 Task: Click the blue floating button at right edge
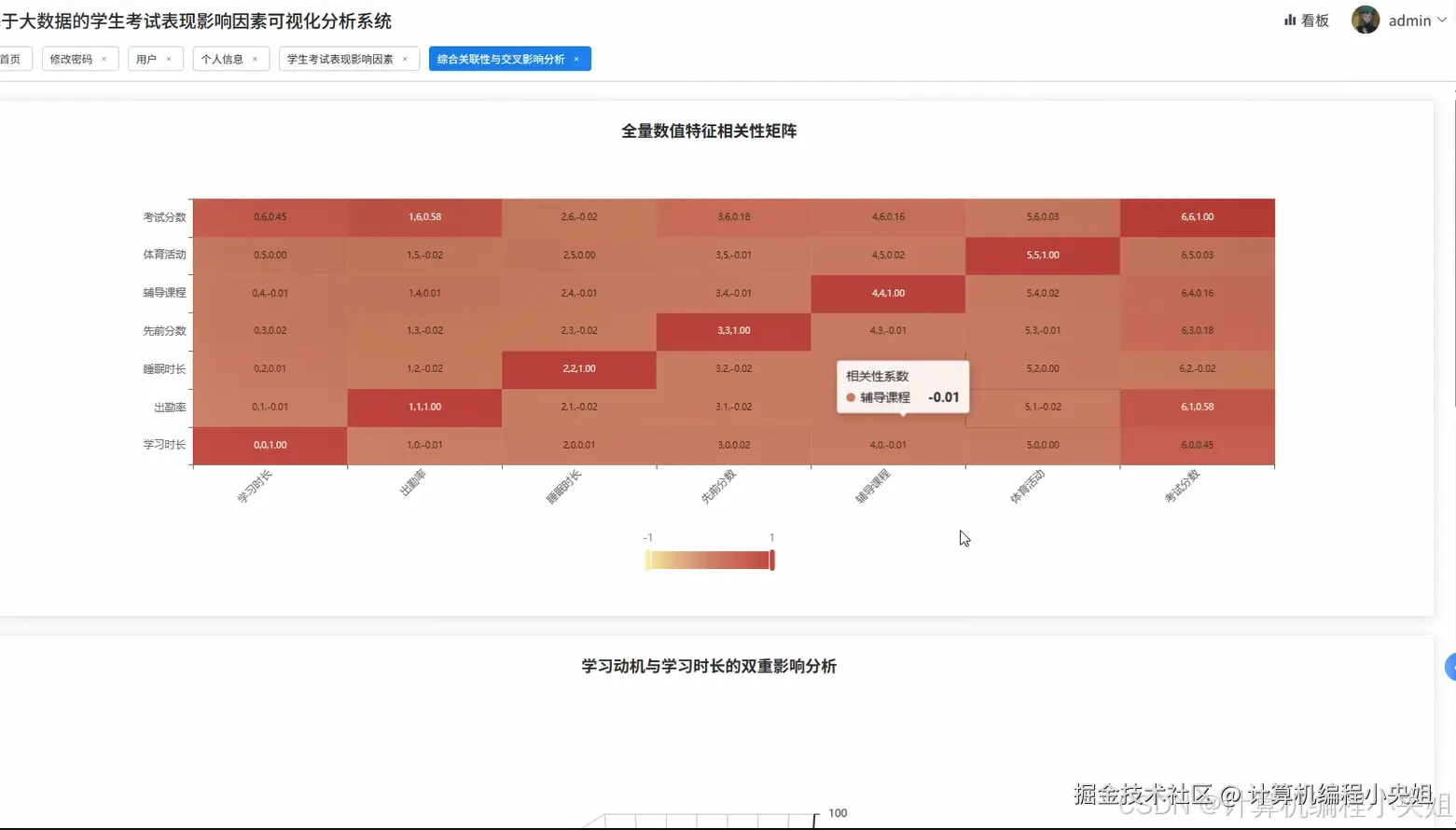(1450, 667)
